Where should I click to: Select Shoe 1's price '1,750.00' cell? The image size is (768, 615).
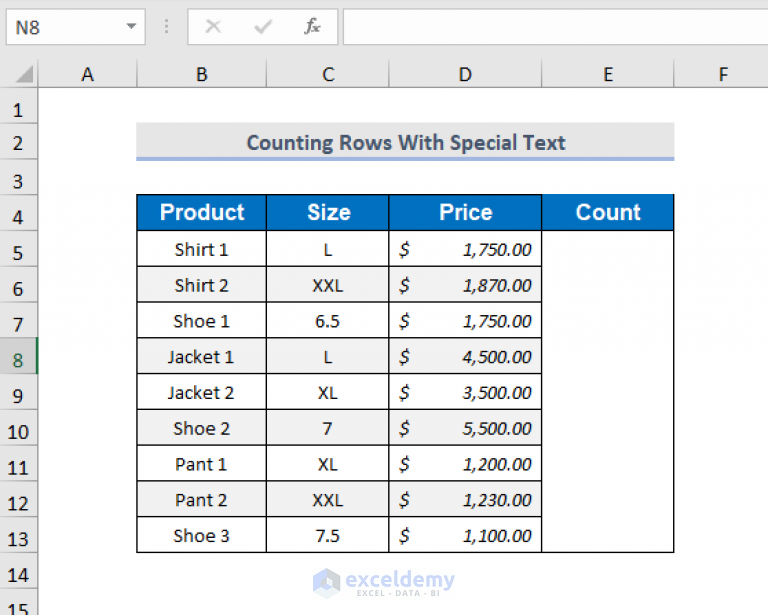[x=465, y=320]
